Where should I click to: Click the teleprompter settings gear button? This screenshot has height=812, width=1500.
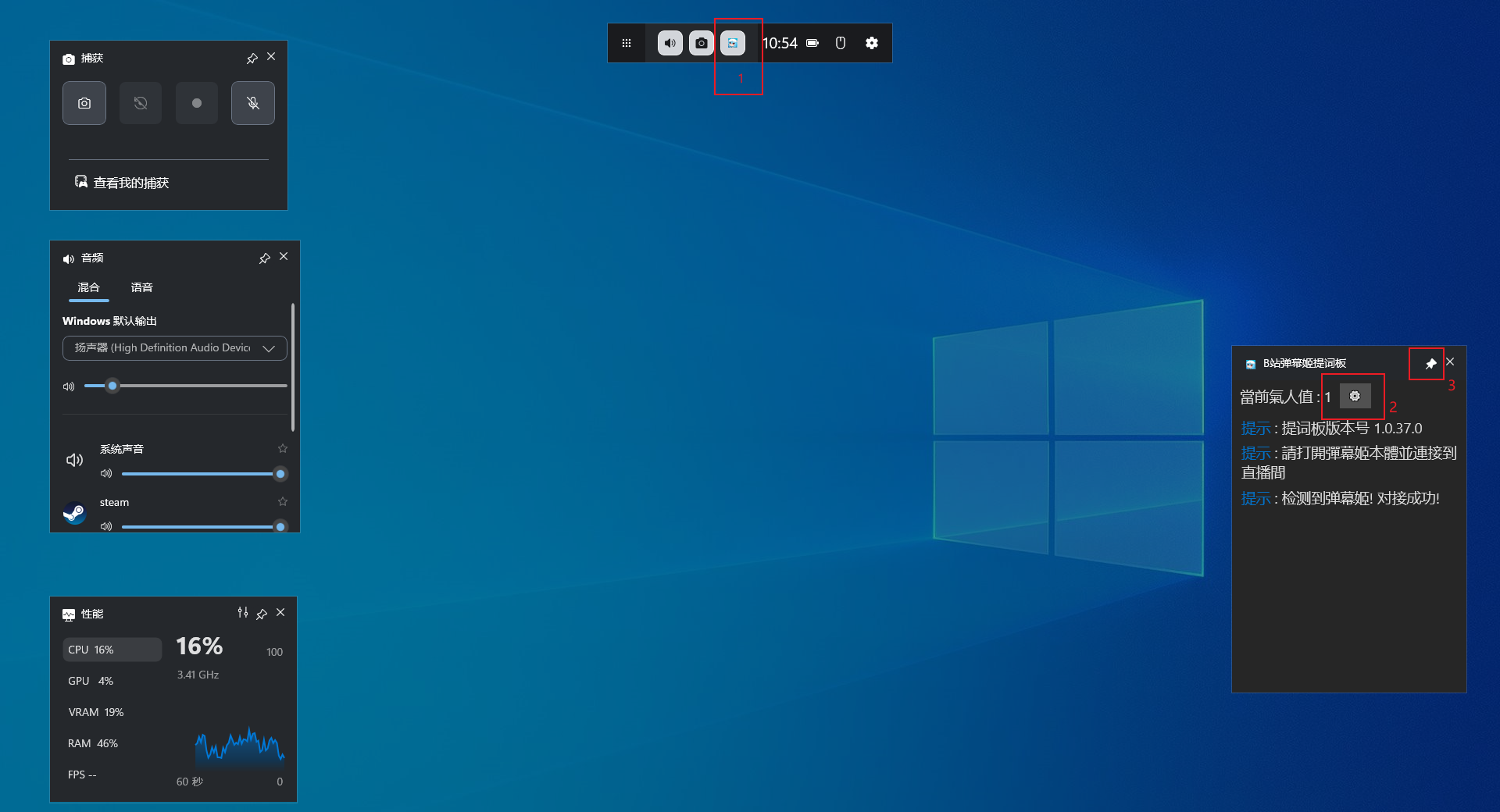coord(1355,397)
